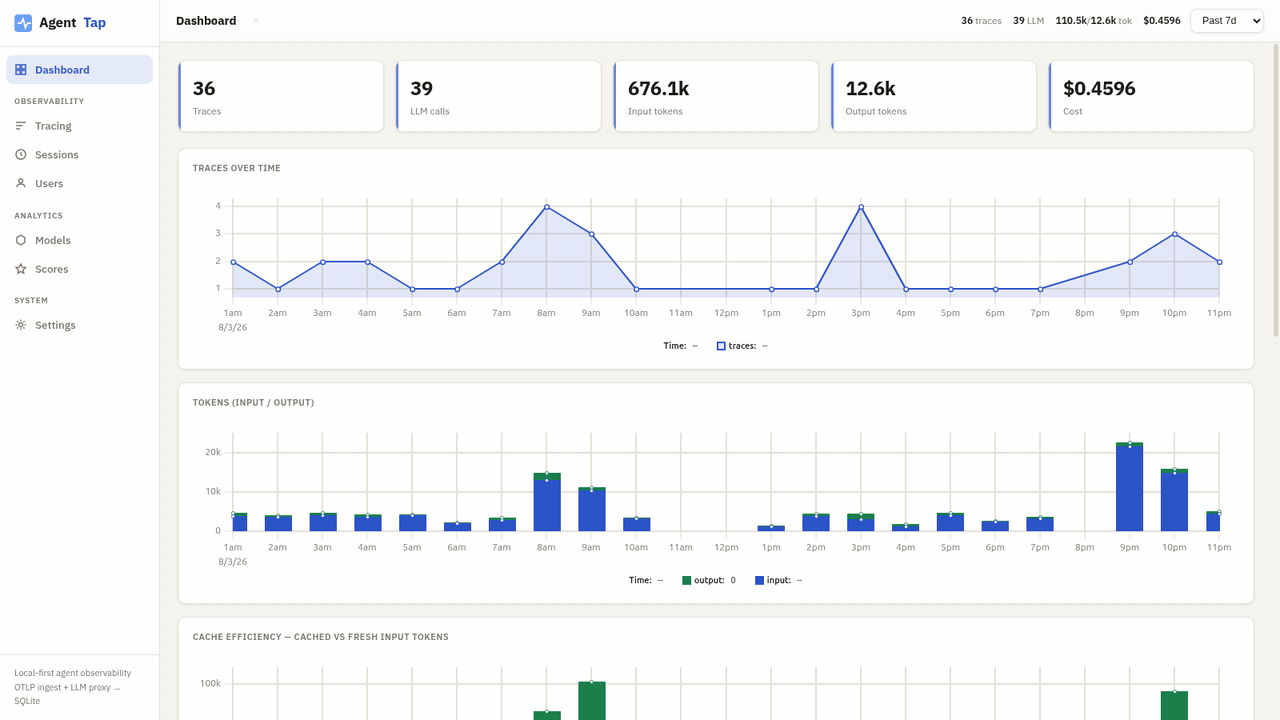Click the 9am bar in Cache Efficiency chart

(592, 701)
